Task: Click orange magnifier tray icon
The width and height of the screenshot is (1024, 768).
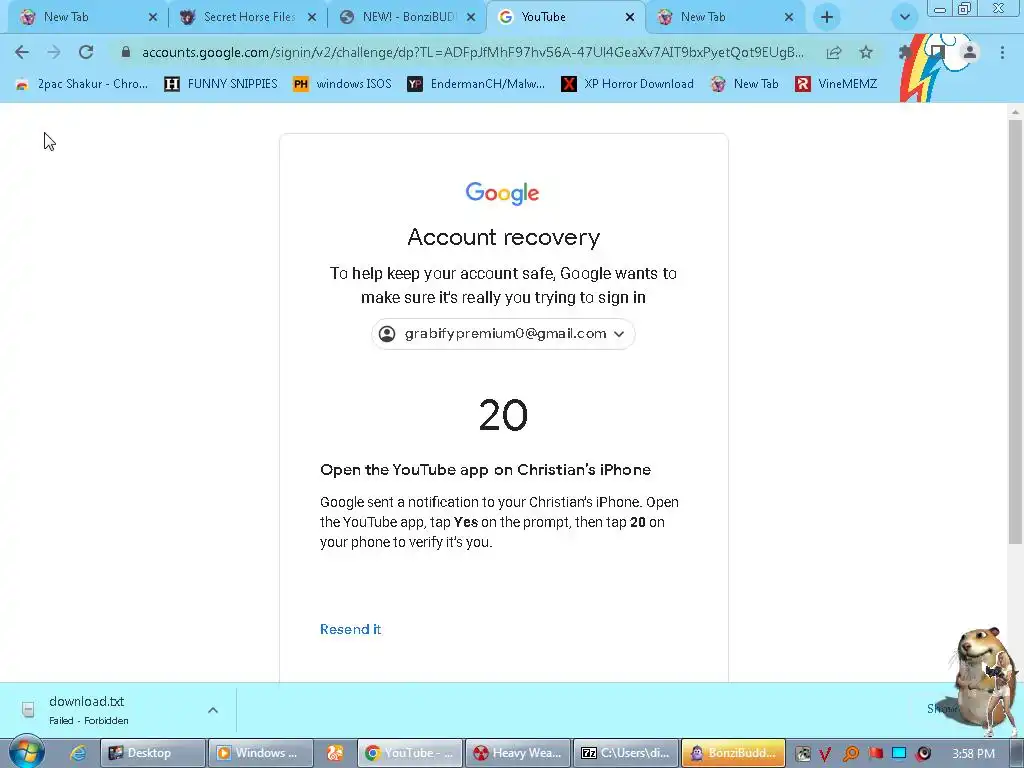Action: point(850,754)
